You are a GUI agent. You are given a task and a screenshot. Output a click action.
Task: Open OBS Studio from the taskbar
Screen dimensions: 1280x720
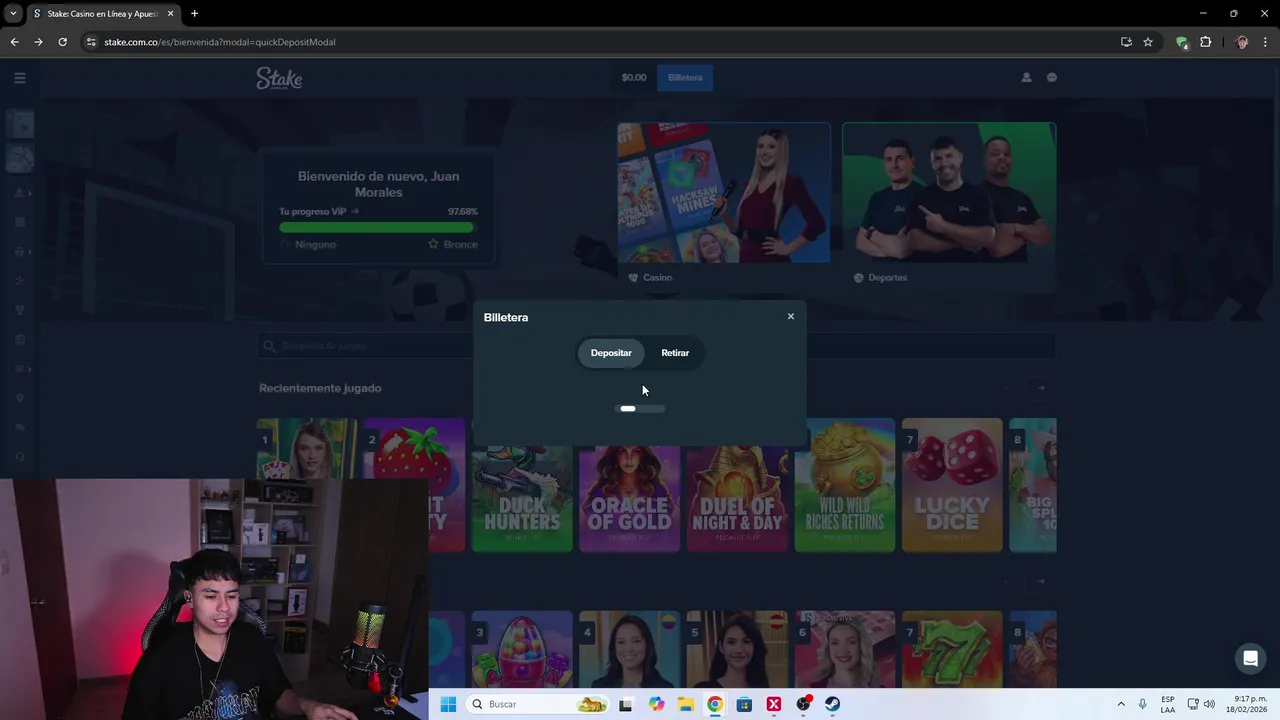pos(803,704)
